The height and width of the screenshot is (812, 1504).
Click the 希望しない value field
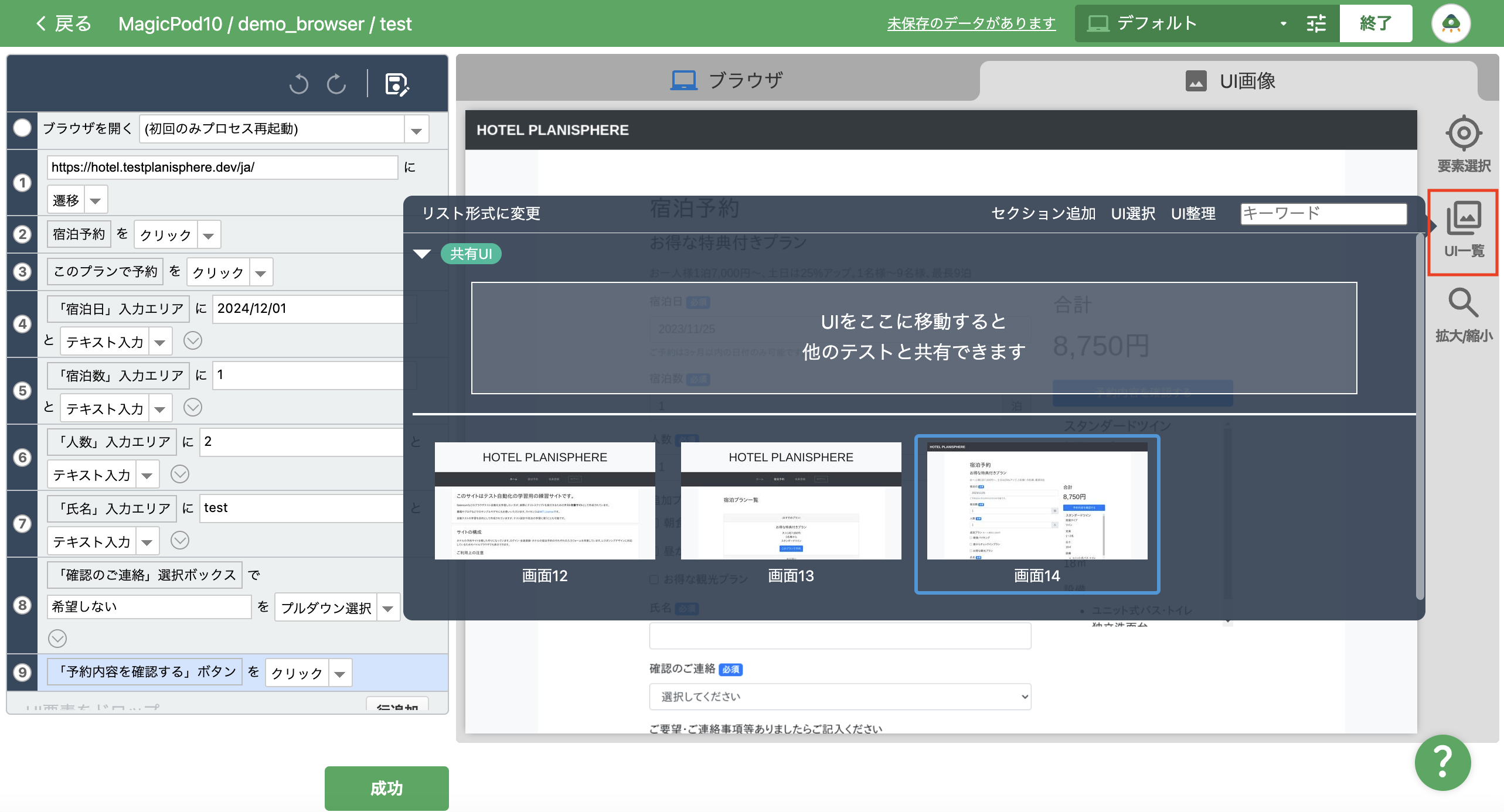[149, 607]
